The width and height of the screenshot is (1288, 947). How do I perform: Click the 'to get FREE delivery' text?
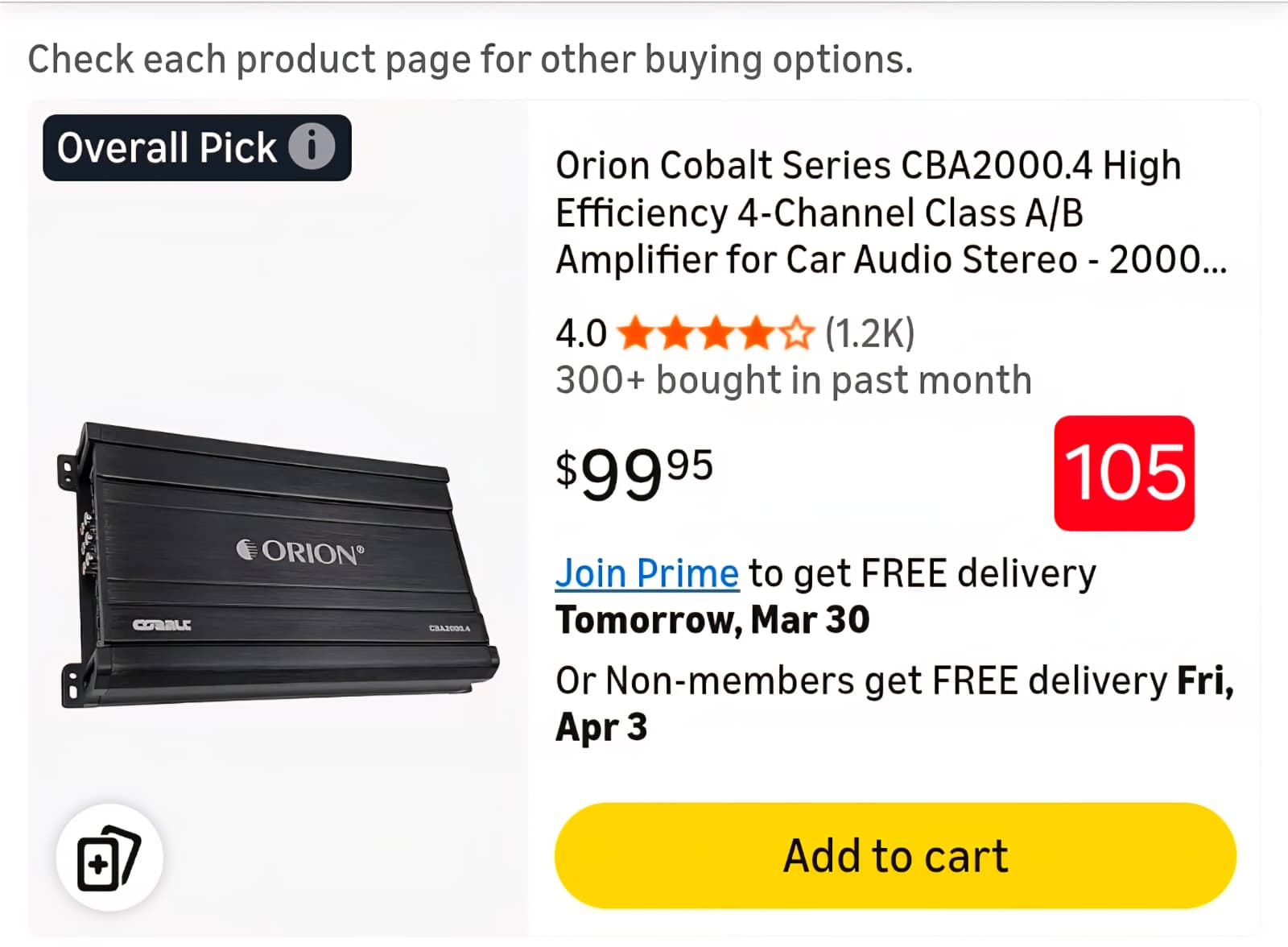(x=922, y=573)
